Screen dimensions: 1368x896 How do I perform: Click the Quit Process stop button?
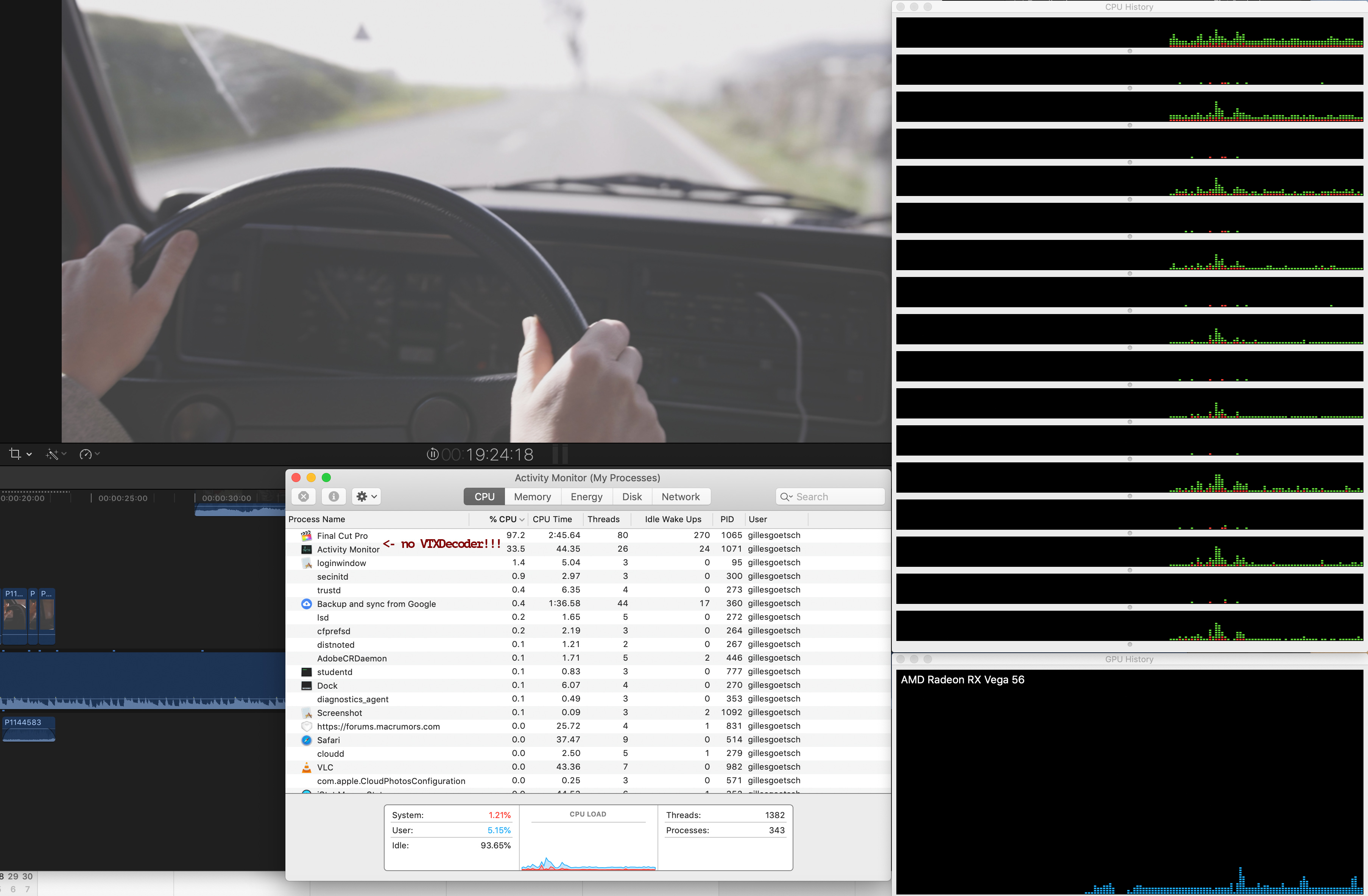[x=304, y=496]
